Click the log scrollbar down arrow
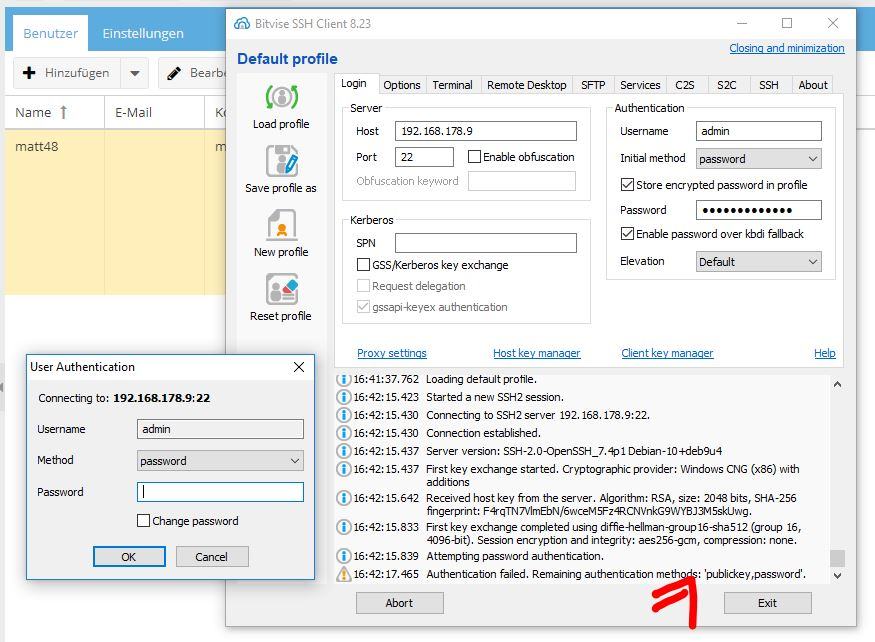The width and height of the screenshot is (875, 642). tap(837, 576)
